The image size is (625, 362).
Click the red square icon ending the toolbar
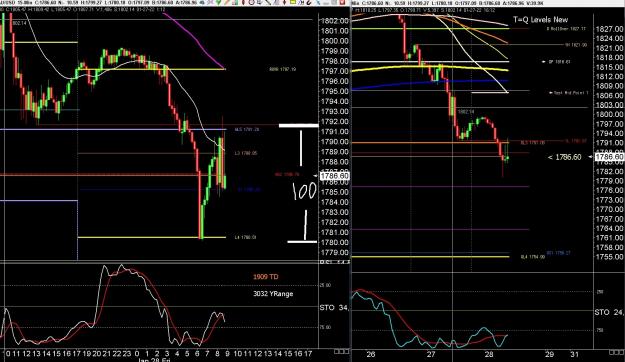tap(342, 2)
